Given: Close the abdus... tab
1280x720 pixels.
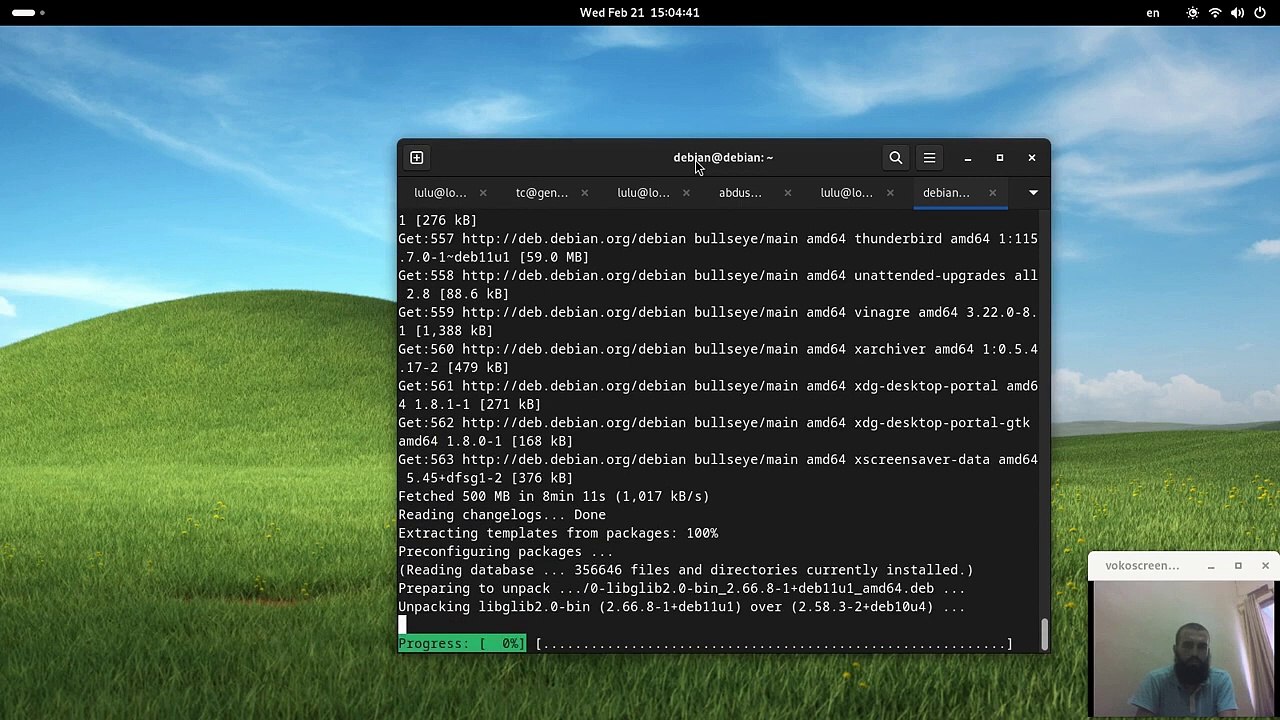Looking at the screenshot, I should pos(788,193).
